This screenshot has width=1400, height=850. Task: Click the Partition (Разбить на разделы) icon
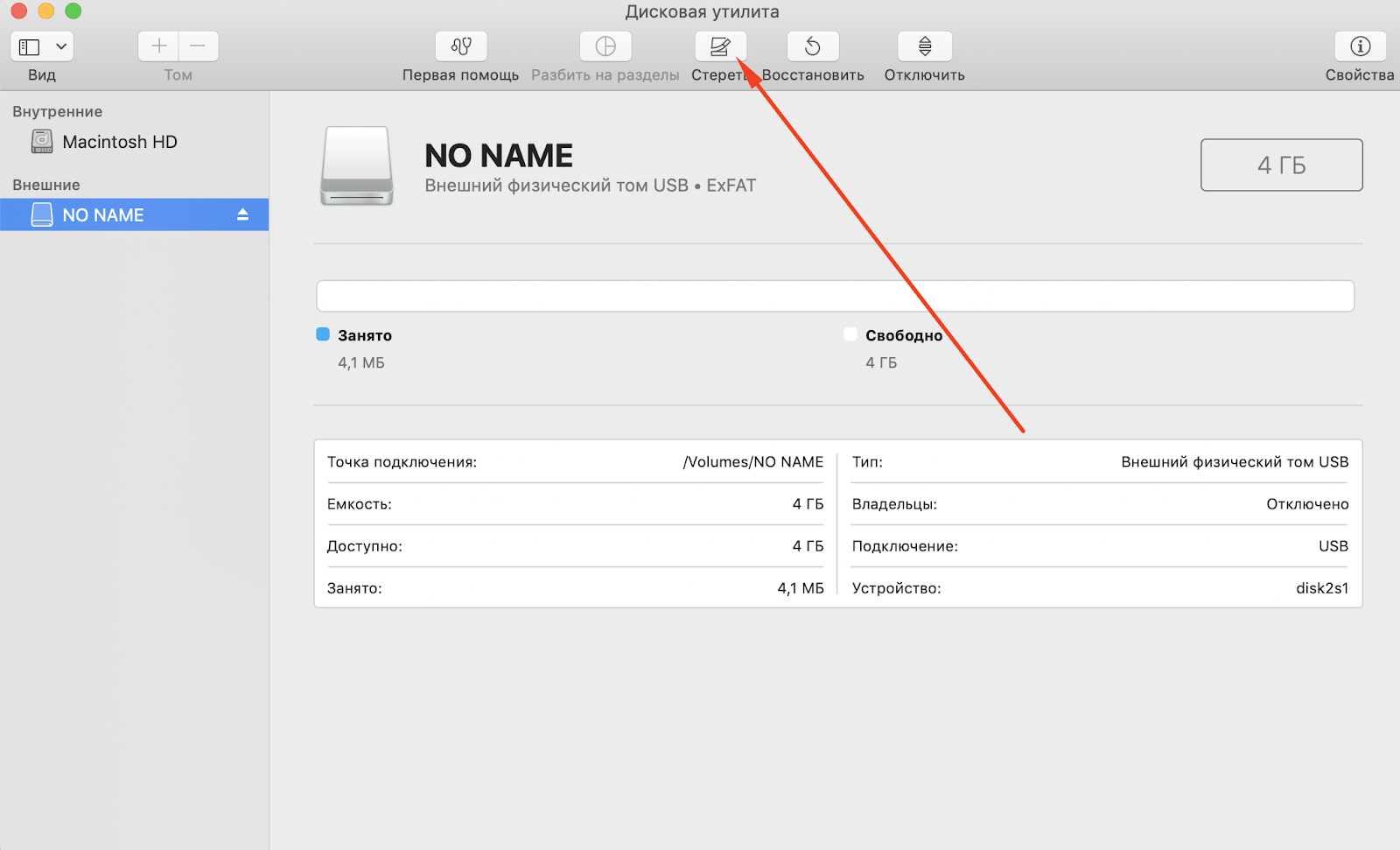click(605, 46)
